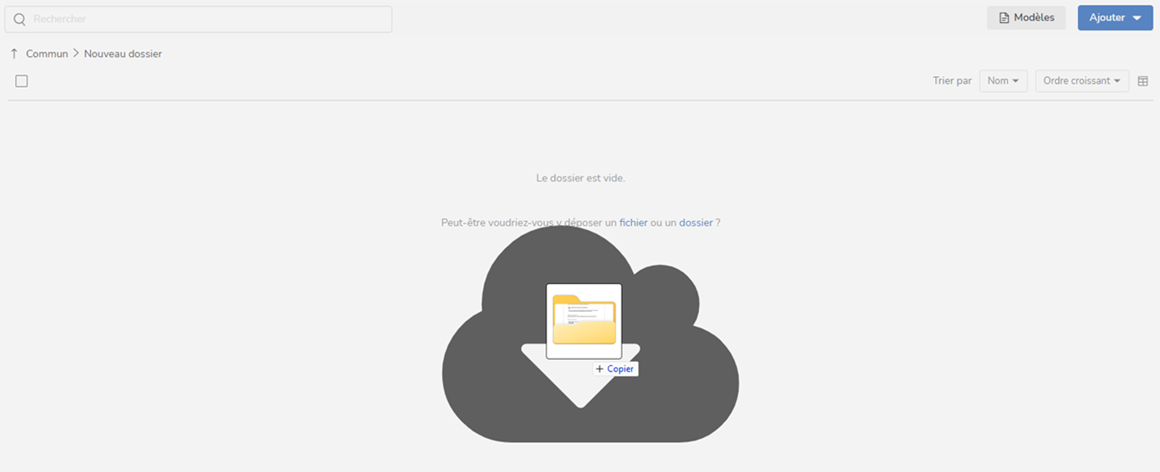Click the breadcrumb chevron separator
Viewport: 1160px width, 472px height.
(76, 54)
